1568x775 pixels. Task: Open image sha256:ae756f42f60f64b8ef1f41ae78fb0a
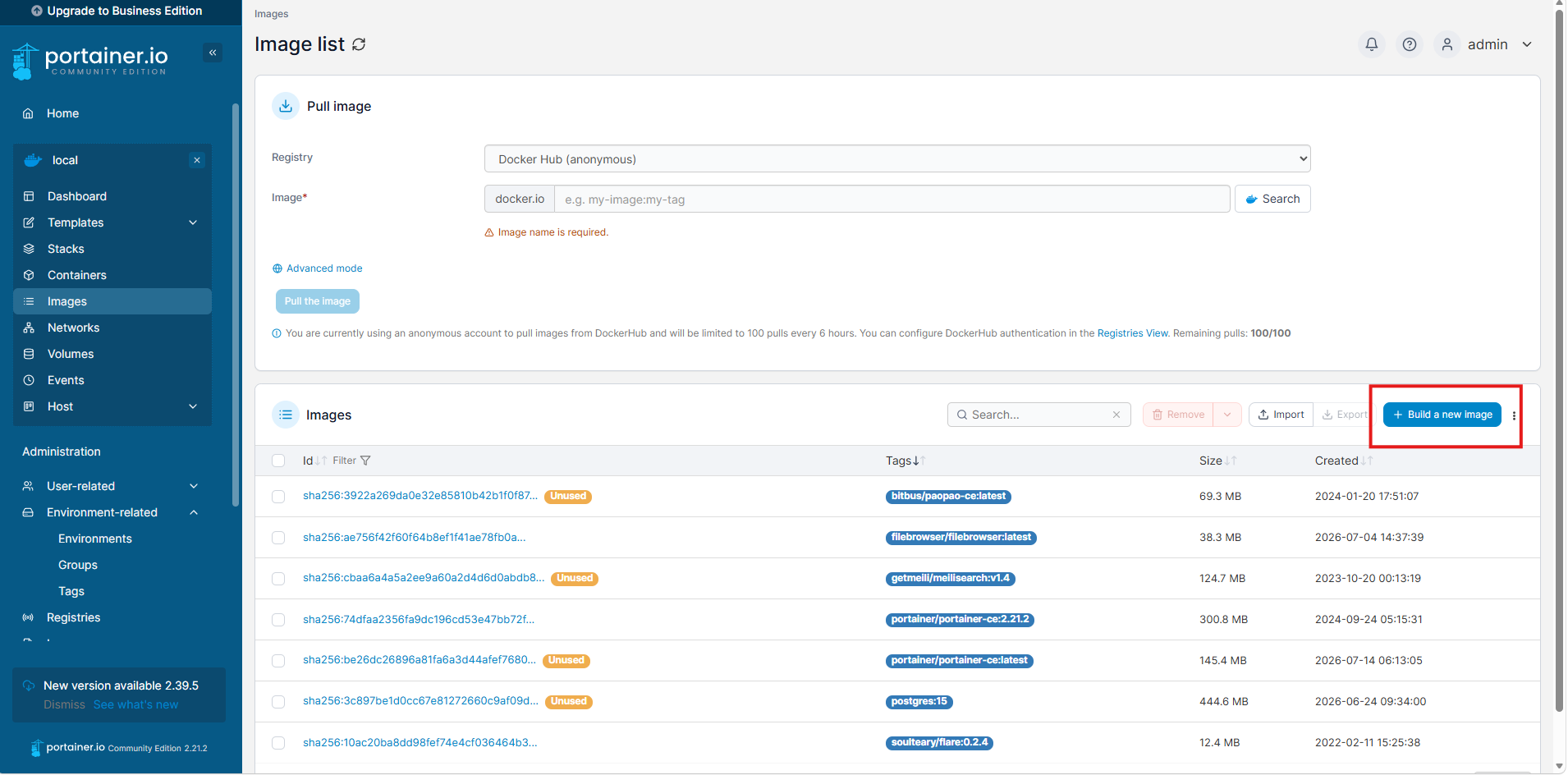(415, 537)
